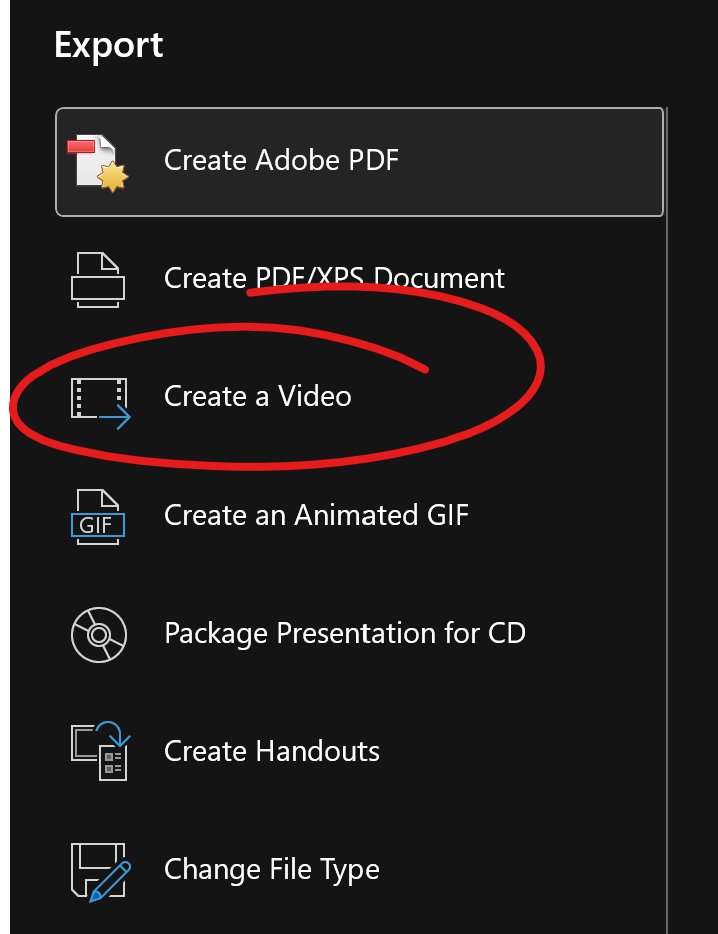Screen dimensions: 718x934
Task: Click the CD disc icon
Action: (98, 634)
